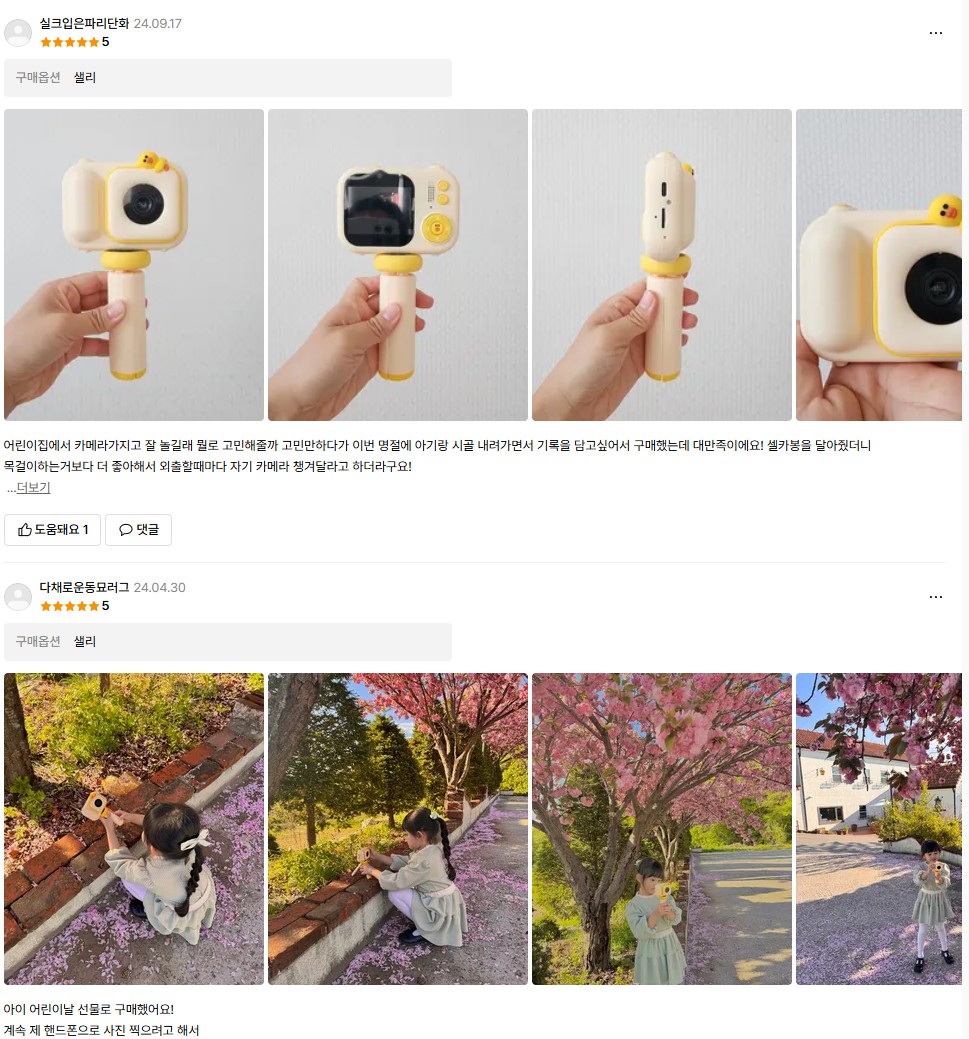Image resolution: width=969 pixels, height=1039 pixels.
Task: Expand review text with 더보기 link
Action: click(33, 488)
